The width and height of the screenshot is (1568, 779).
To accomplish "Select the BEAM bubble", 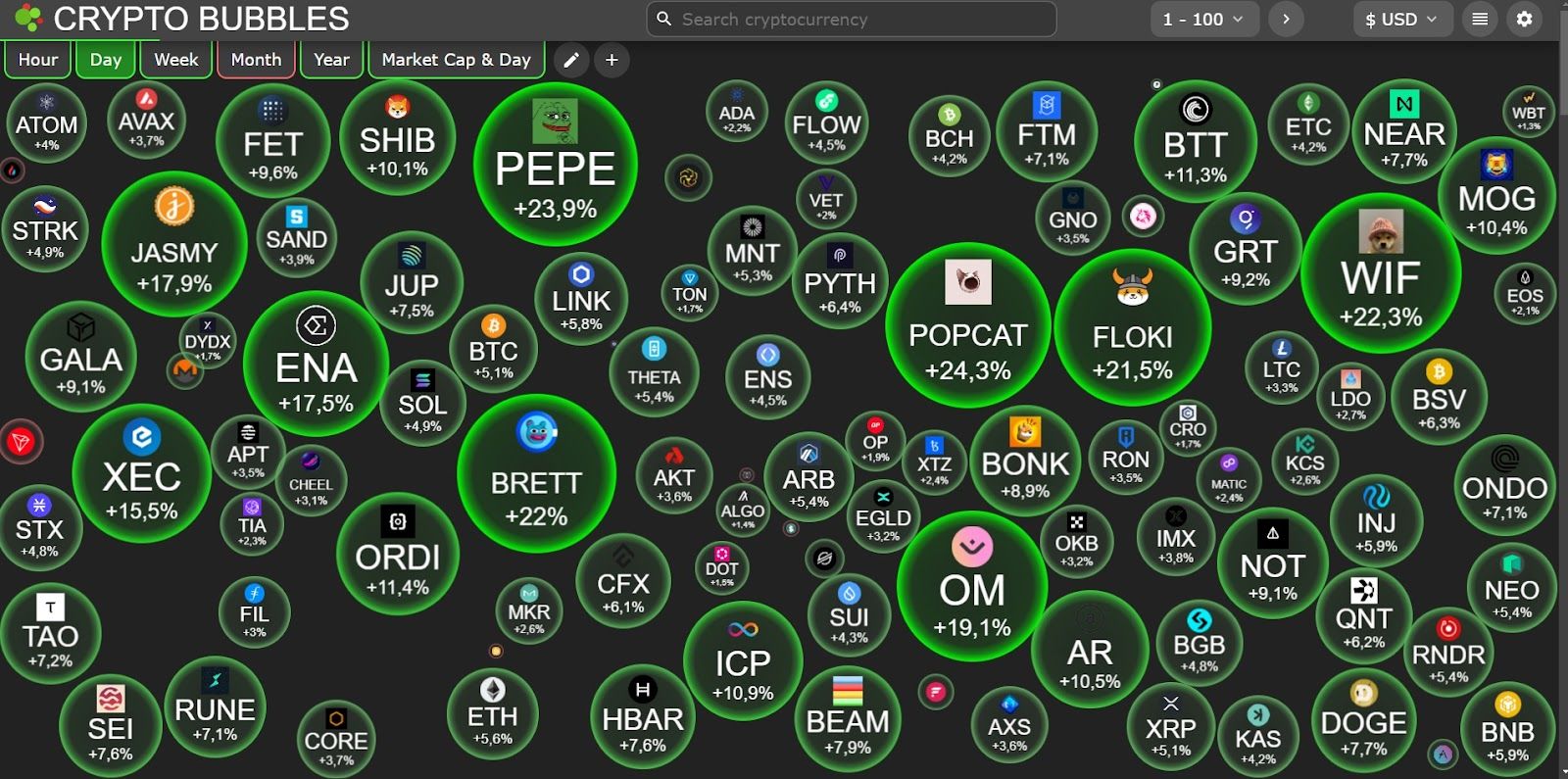I will tap(848, 719).
